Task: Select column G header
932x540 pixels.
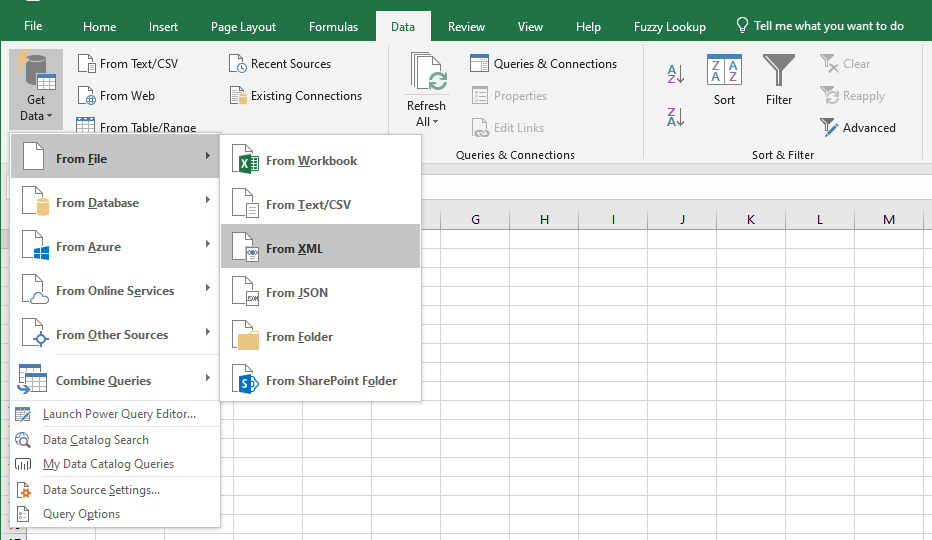Action: coord(475,219)
